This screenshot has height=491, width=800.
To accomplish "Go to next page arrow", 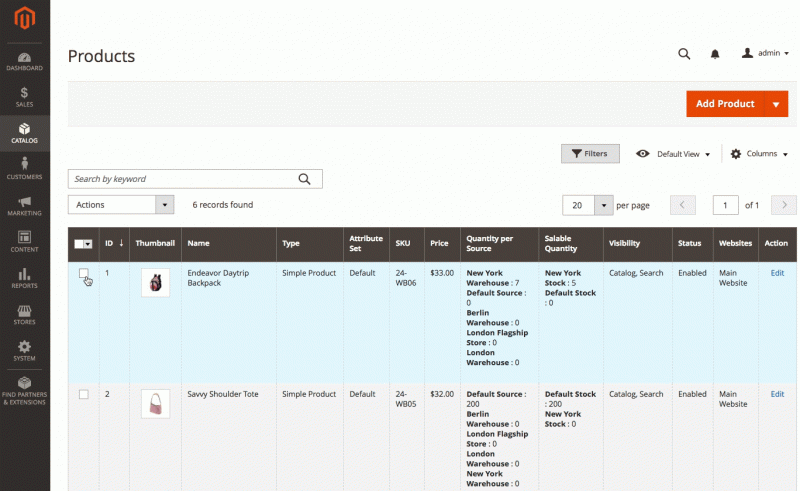I will pos(784,205).
